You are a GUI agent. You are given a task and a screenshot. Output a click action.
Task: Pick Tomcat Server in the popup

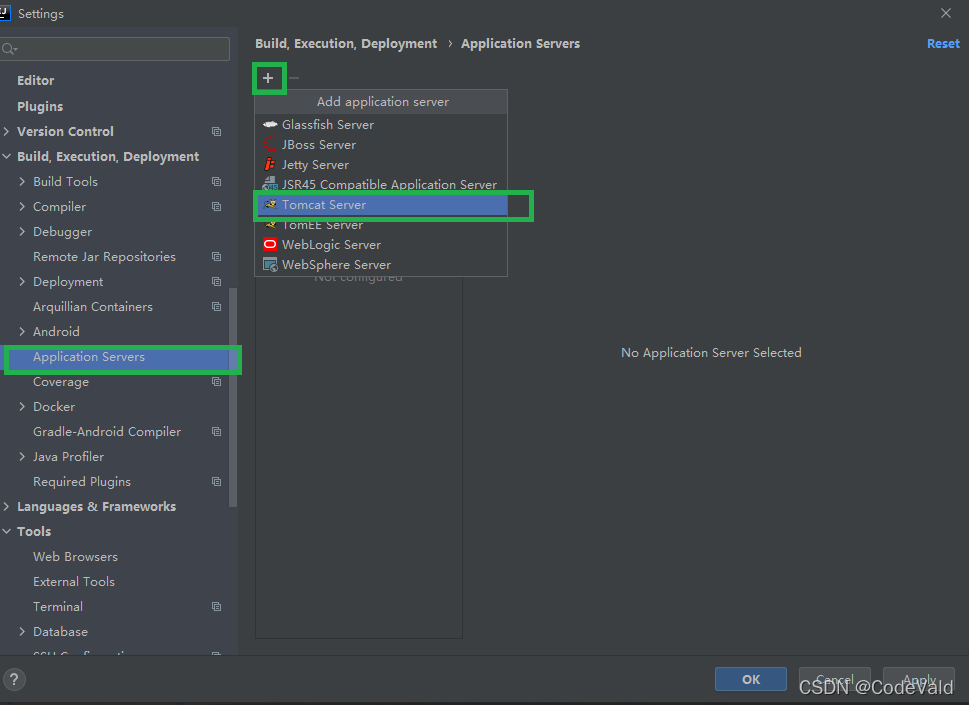tap(381, 205)
